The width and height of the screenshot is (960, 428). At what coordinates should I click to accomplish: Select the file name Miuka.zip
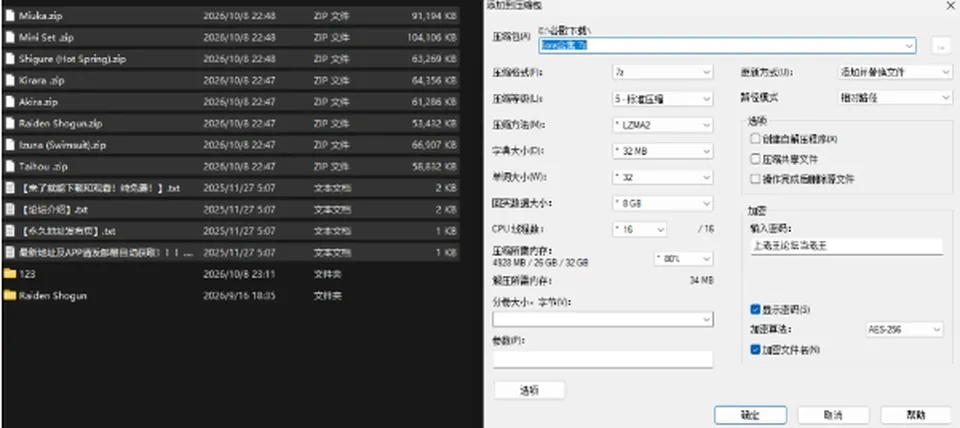(40, 16)
